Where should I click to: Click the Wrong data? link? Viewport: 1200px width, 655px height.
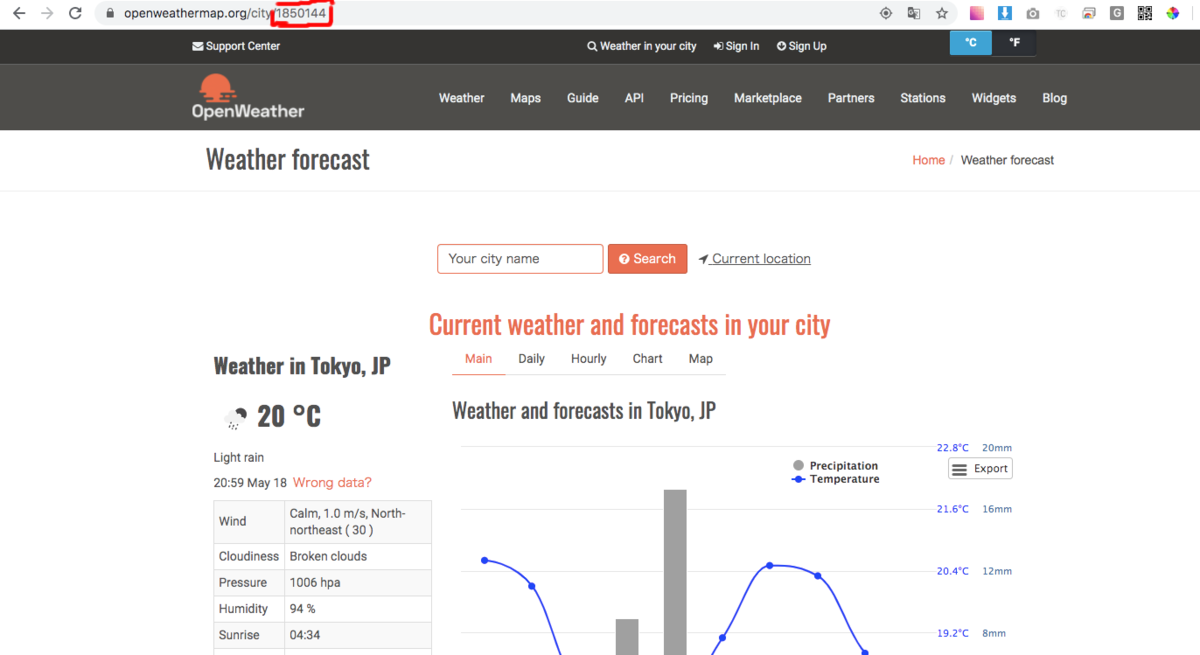pos(332,483)
